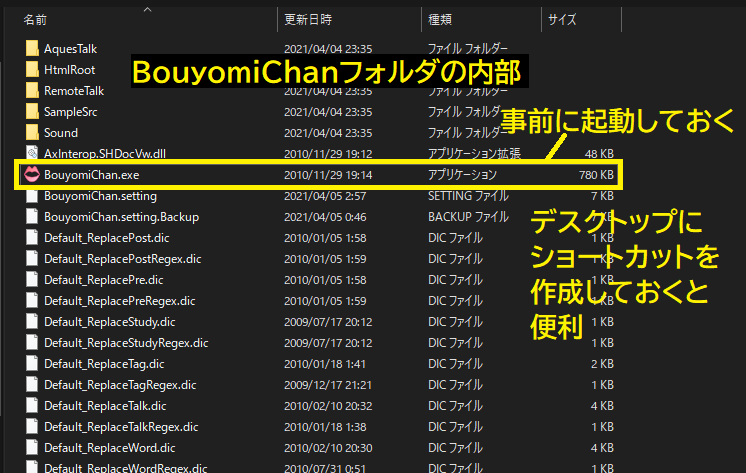
Task: Click the Default_ReplaceTag.dic file icon
Action: point(32,364)
